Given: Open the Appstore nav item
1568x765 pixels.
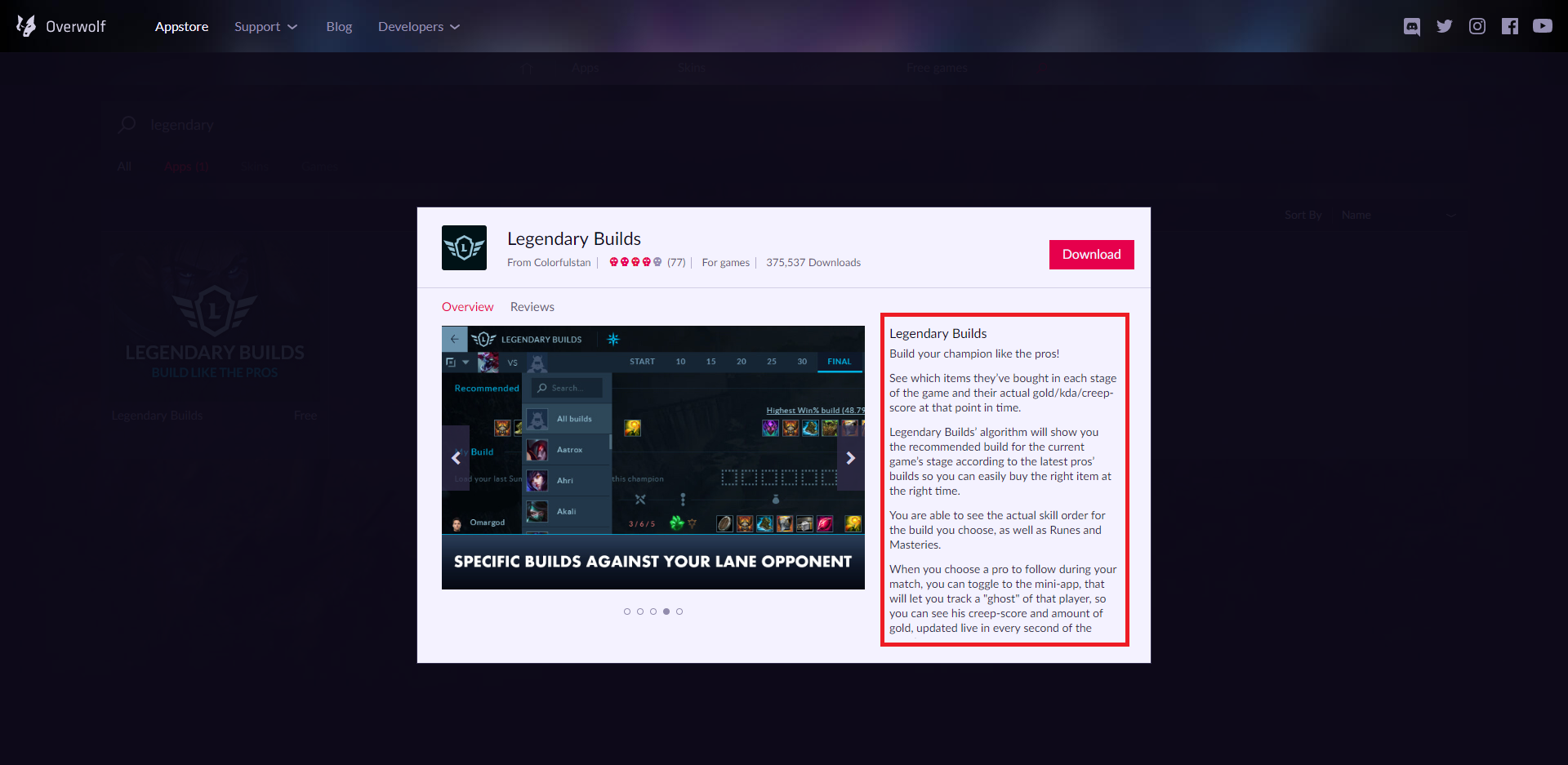Looking at the screenshot, I should click(x=181, y=27).
